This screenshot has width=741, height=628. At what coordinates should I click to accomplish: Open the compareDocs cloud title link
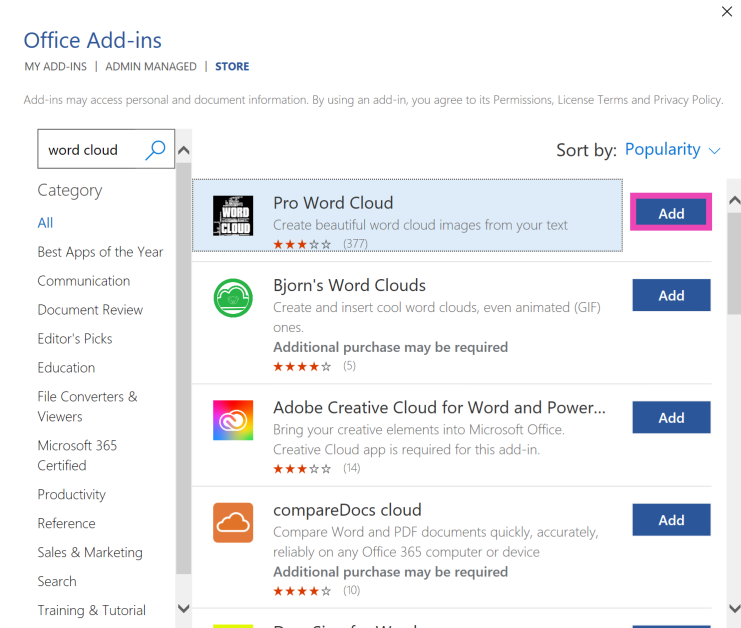[x=347, y=510]
